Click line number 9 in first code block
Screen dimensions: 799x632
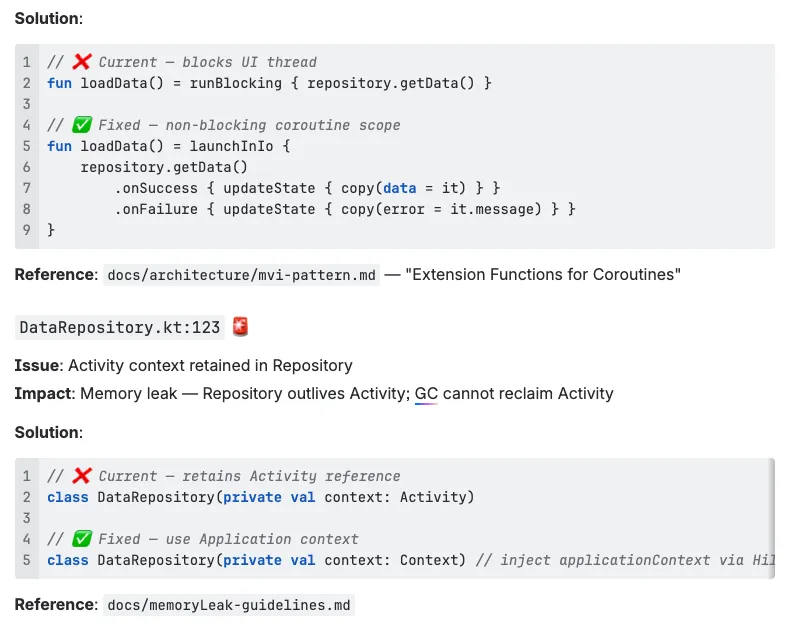27,230
